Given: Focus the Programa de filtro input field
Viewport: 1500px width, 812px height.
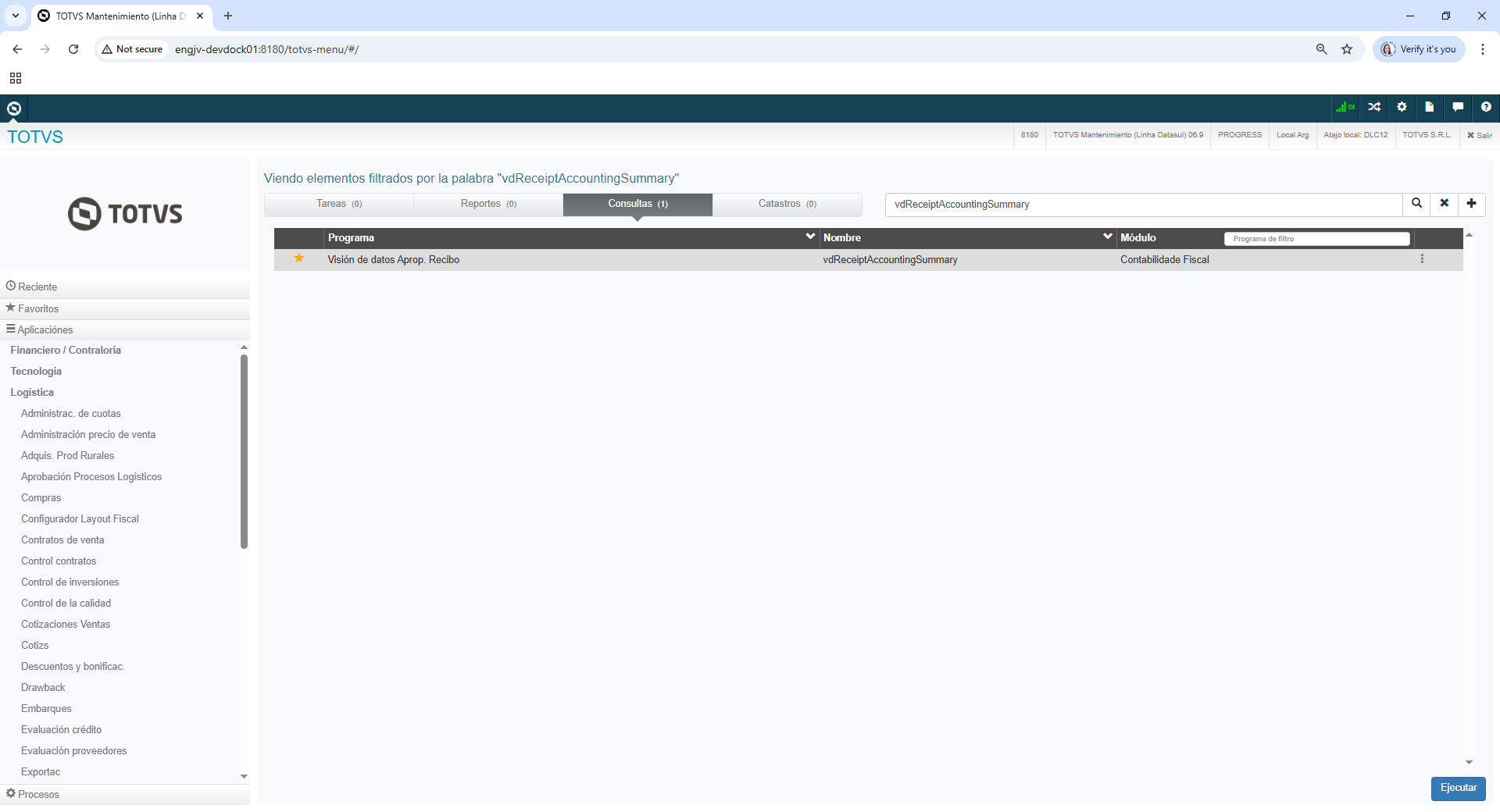Looking at the screenshot, I should point(1316,238).
